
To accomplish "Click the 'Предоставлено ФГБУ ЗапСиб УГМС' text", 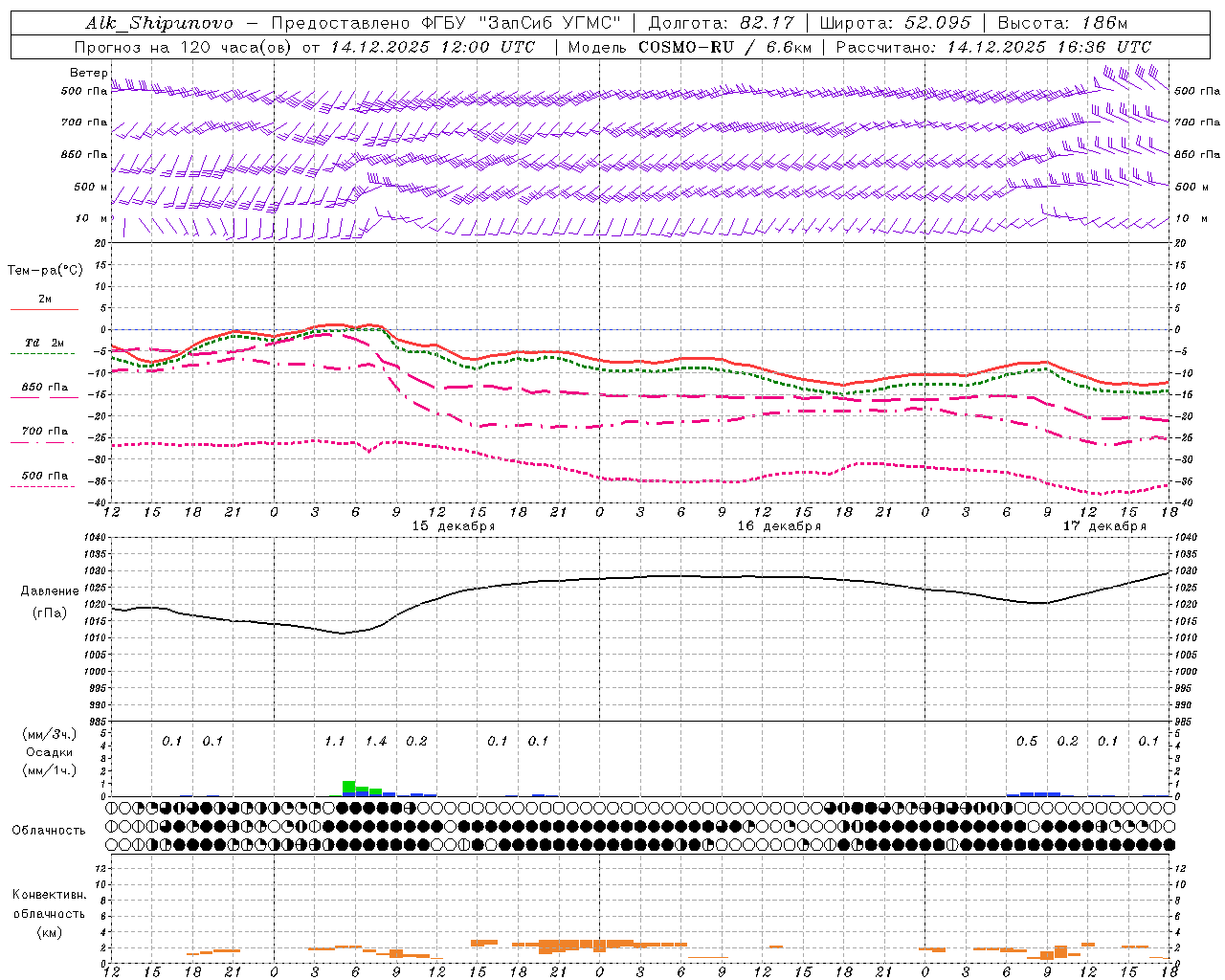I will [447, 23].
